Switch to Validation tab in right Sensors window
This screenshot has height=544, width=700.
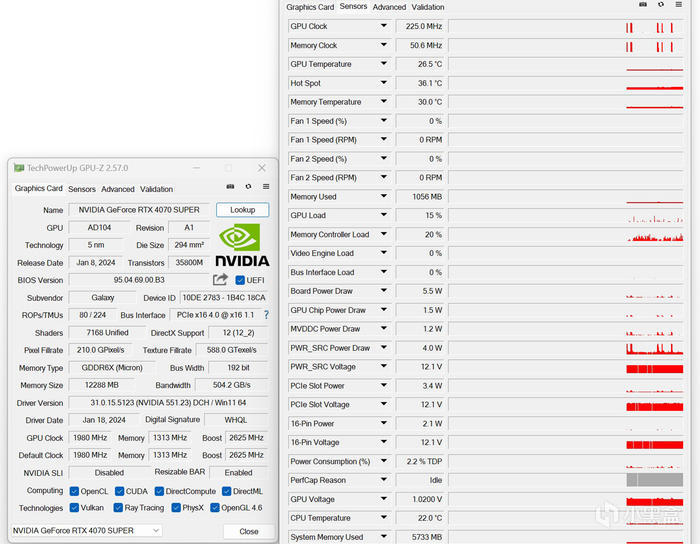coord(428,7)
